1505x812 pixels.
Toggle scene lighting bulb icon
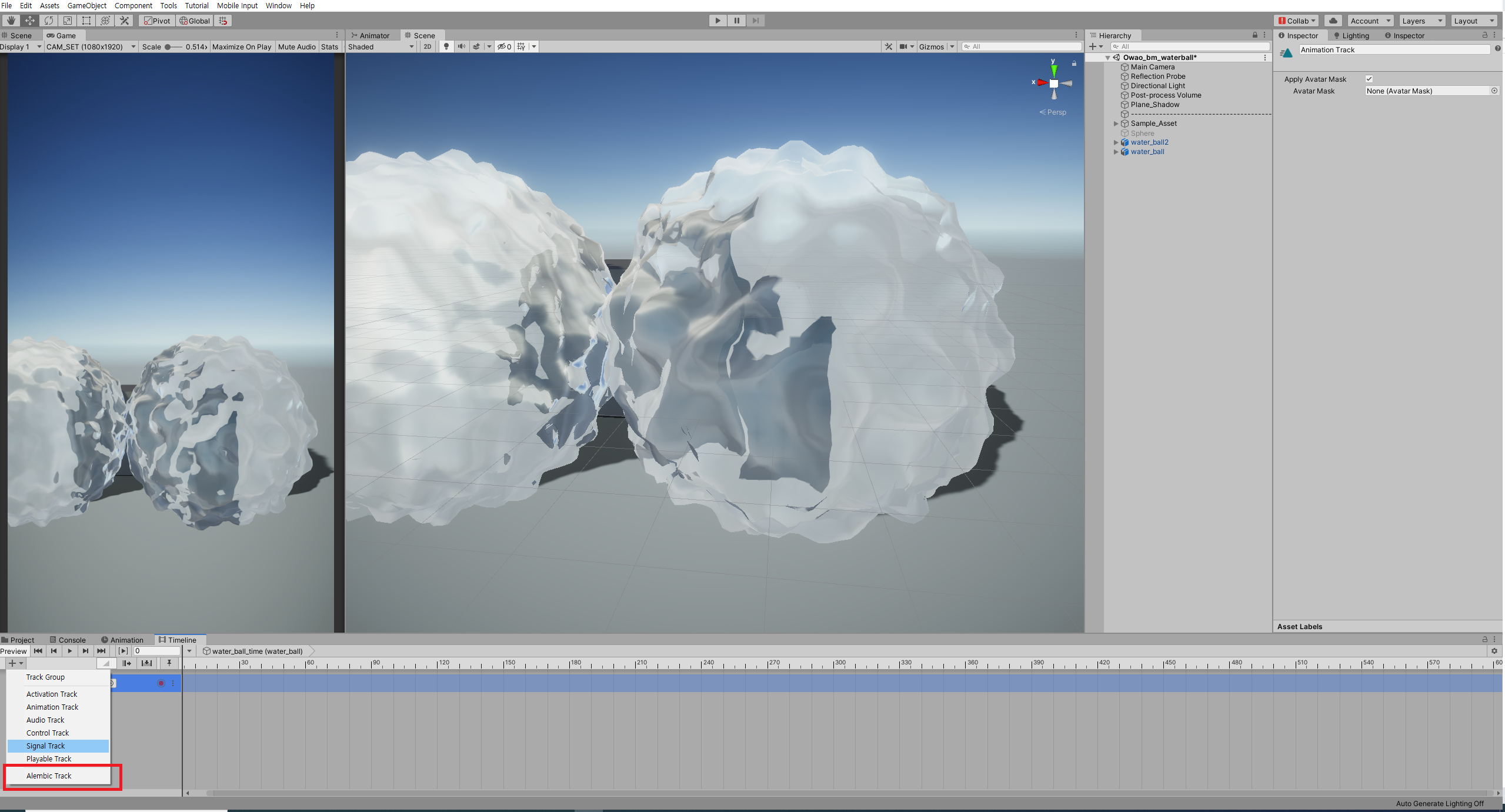(446, 46)
